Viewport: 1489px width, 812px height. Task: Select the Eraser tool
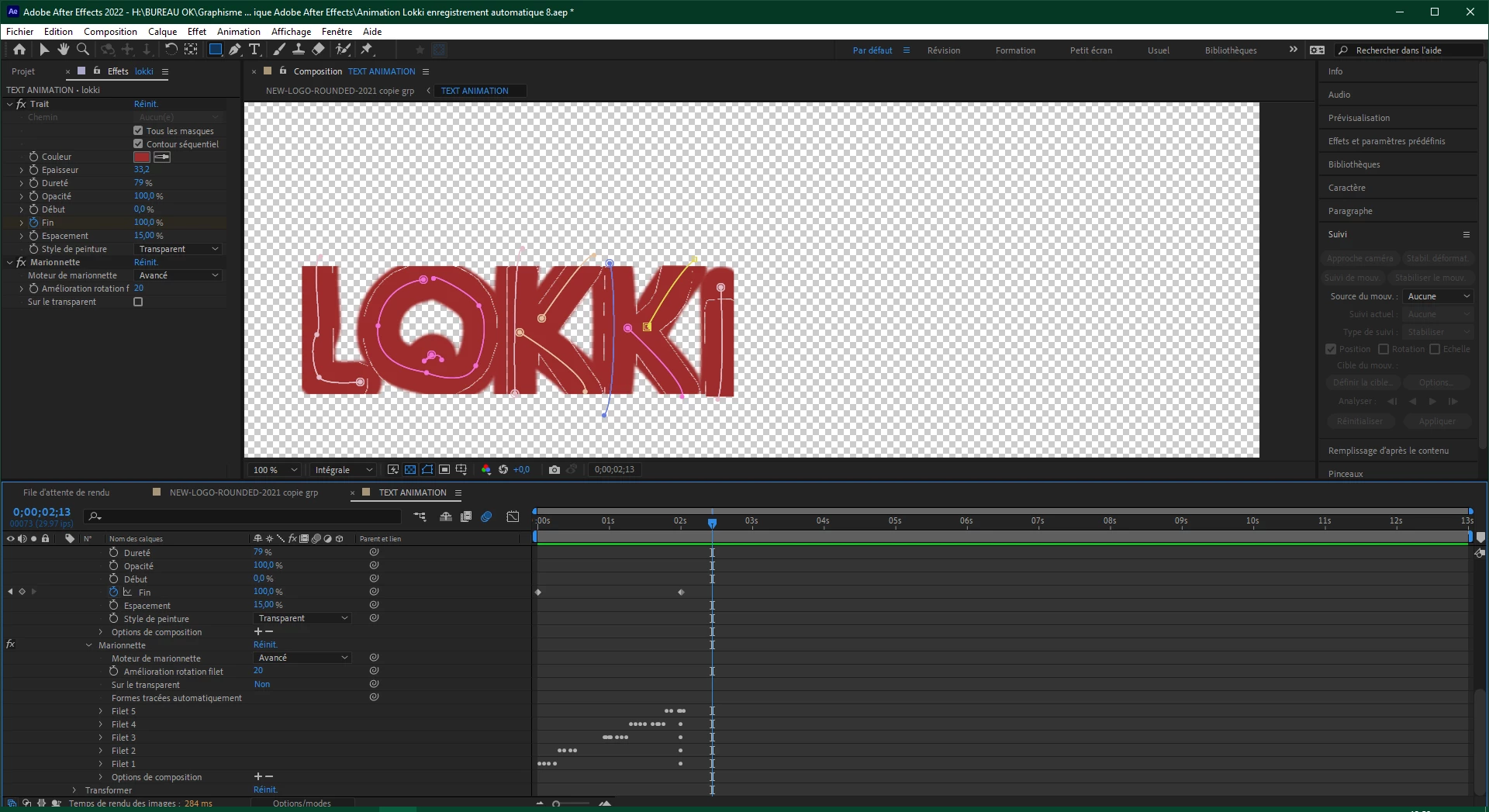point(318,50)
